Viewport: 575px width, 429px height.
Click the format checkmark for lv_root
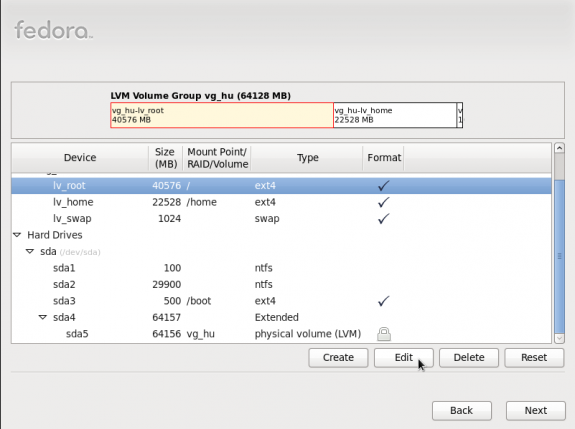pyautogui.click(x=384, y=186)
